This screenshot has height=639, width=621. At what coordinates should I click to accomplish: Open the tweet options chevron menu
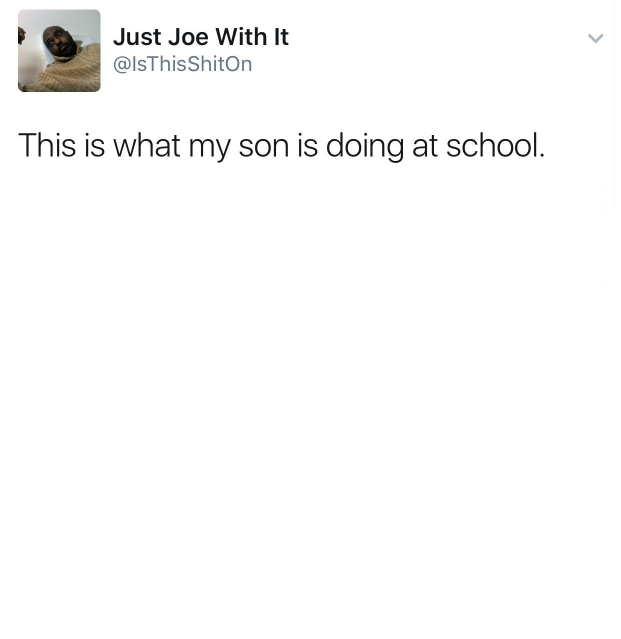pos(595,38)
